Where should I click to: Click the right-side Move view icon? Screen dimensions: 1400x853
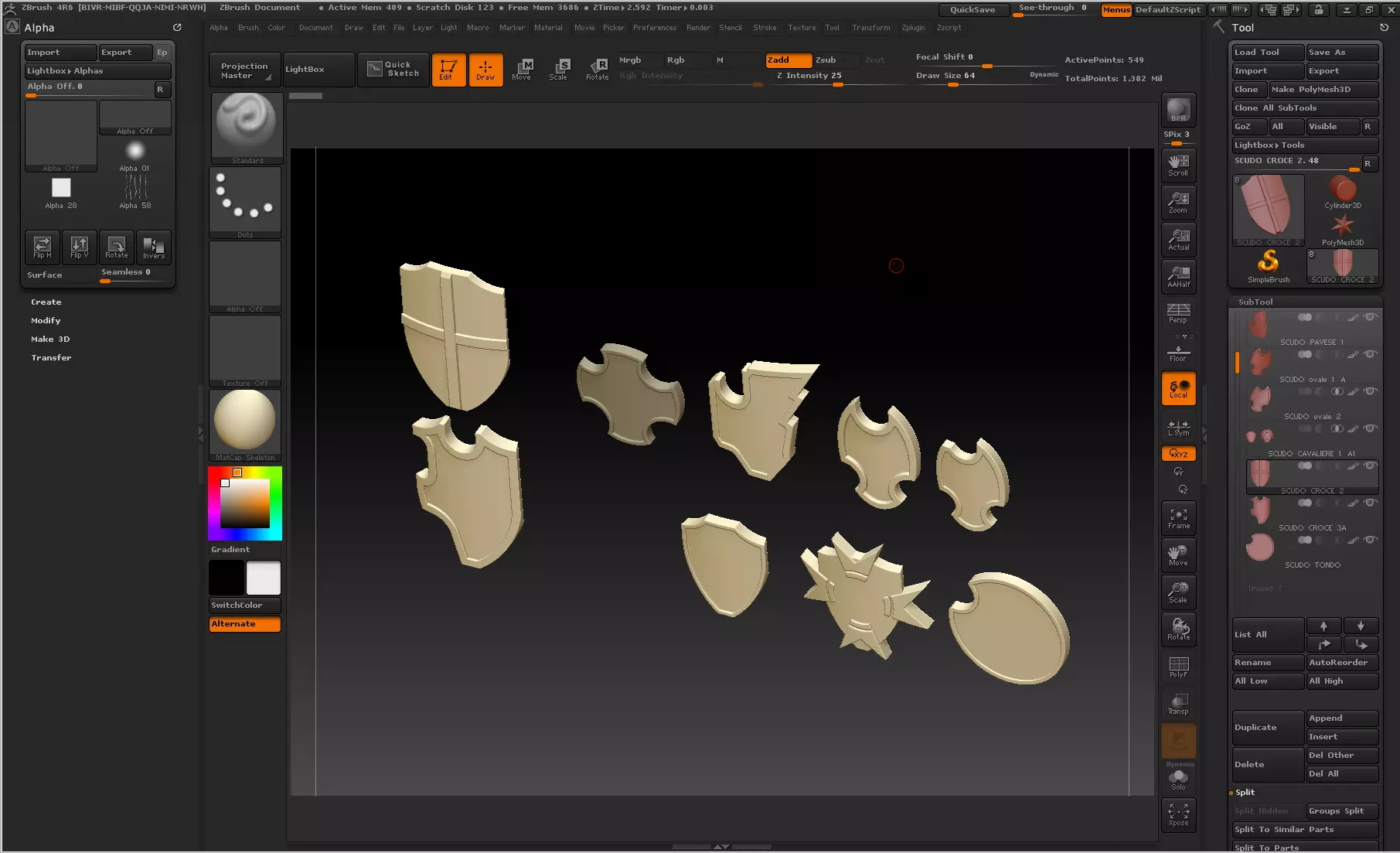1178,555
